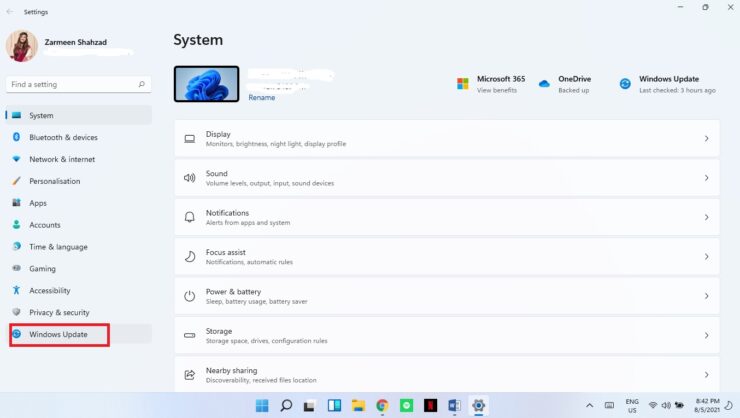Click the OneDrive cloud icon
Screen dimensions: 740x418
(544, 84)
